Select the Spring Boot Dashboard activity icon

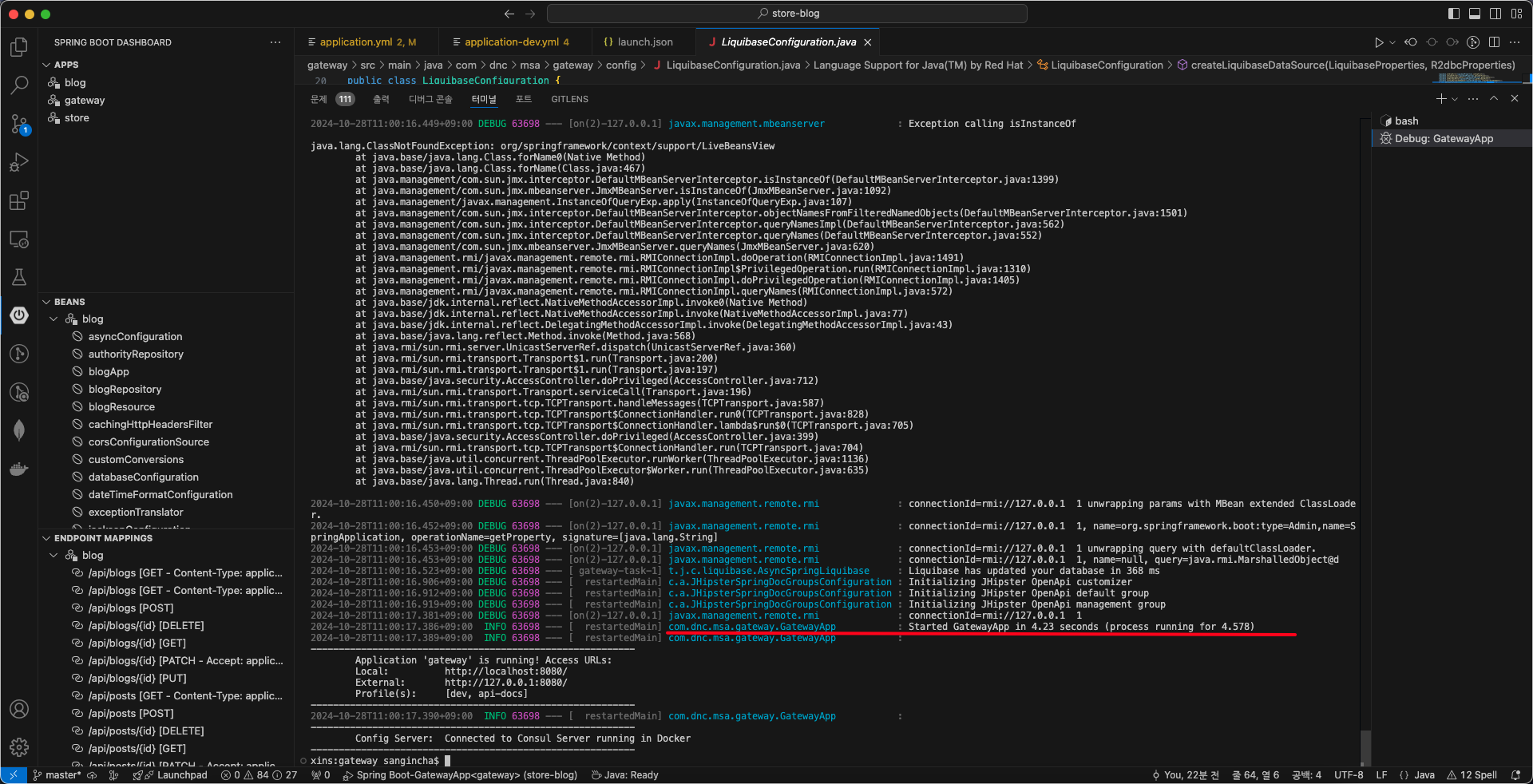pyautogui.click(x=19, y=315)
